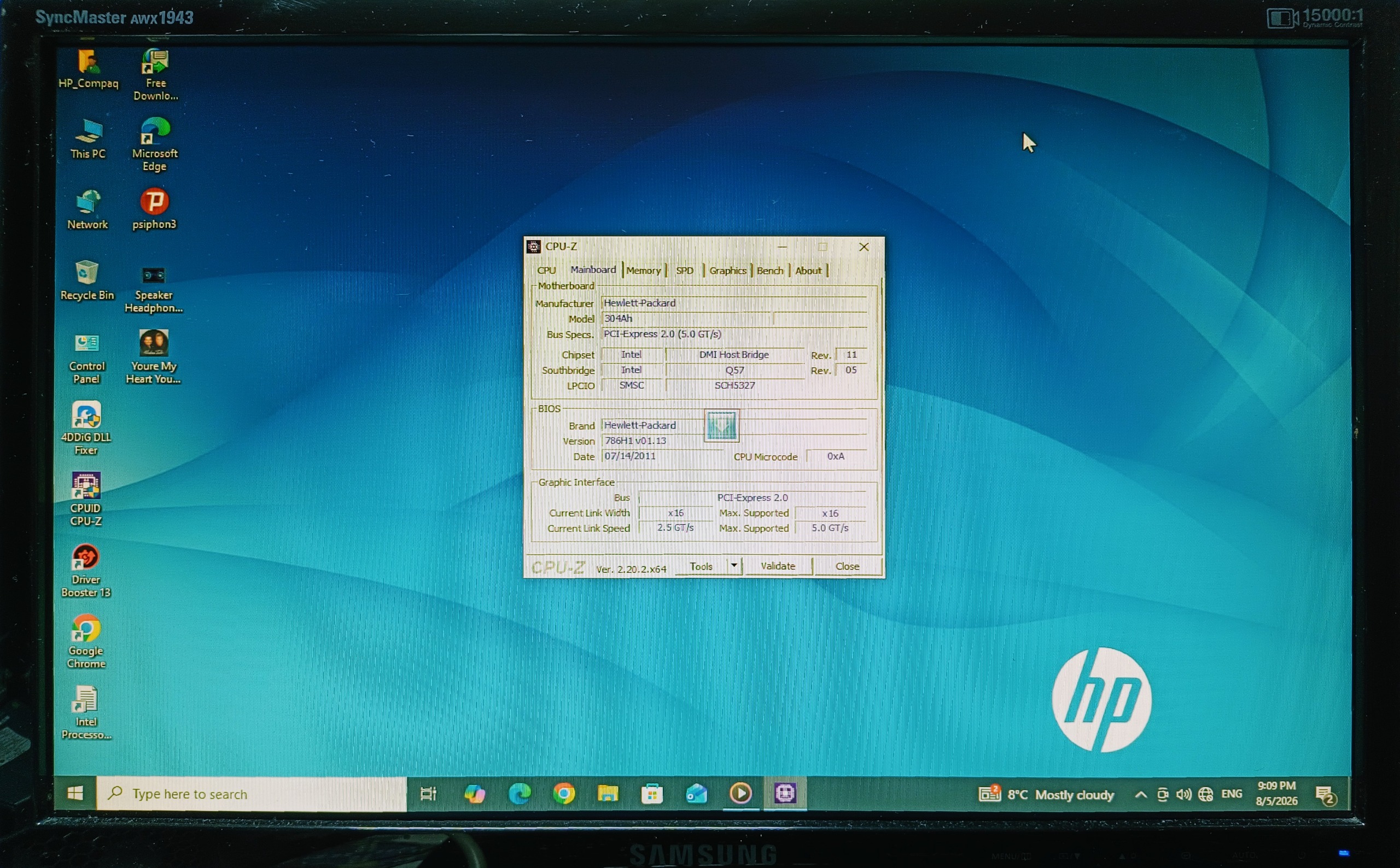
Task: Click the Southbridge value Q57
Action: tap(734, 370)
